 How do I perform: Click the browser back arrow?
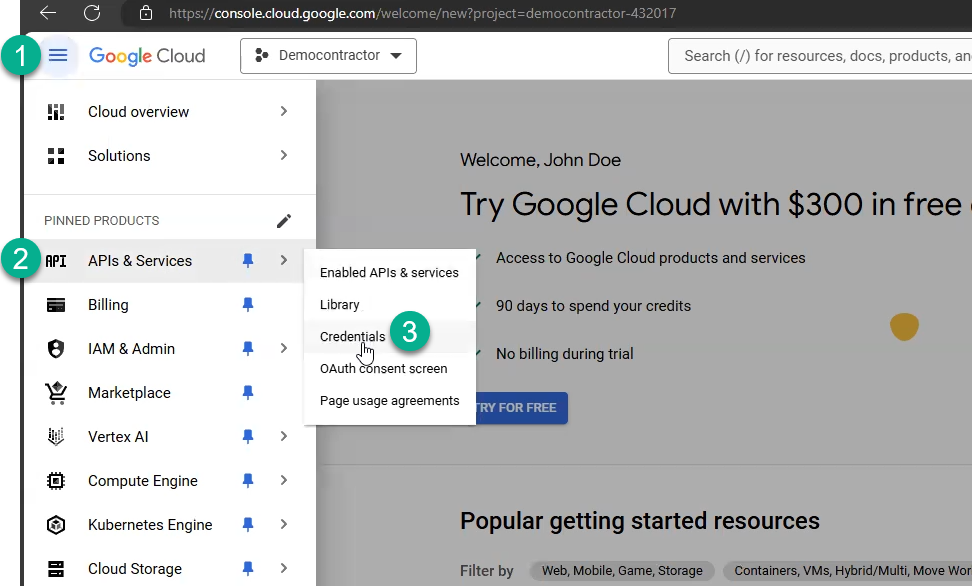pos(48,12)
